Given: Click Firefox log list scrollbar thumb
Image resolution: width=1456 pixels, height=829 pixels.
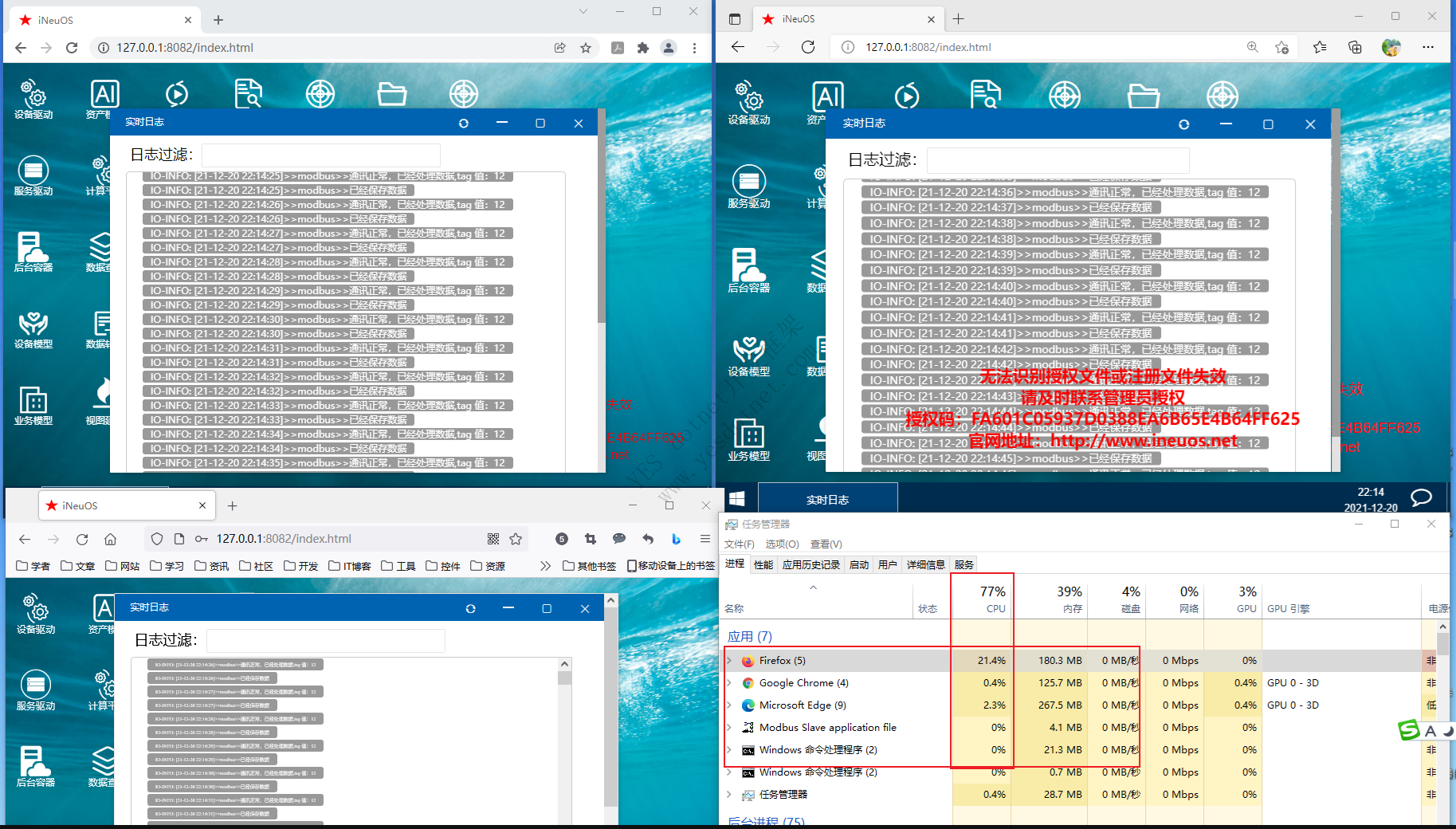Looking at the screenshot, I should tap(564, 678).
